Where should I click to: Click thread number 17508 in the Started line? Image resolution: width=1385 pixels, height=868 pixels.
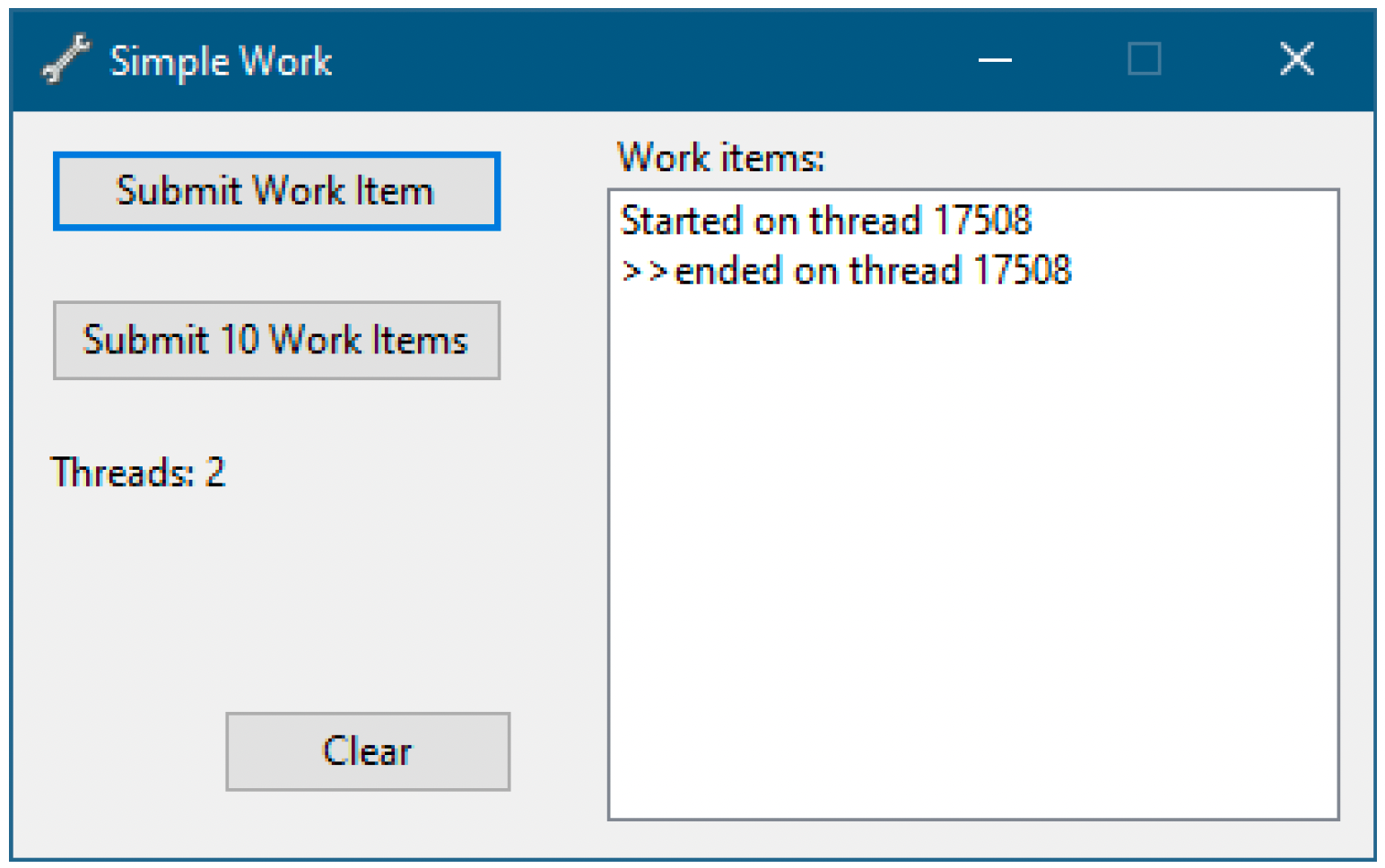tap(983, 221)
